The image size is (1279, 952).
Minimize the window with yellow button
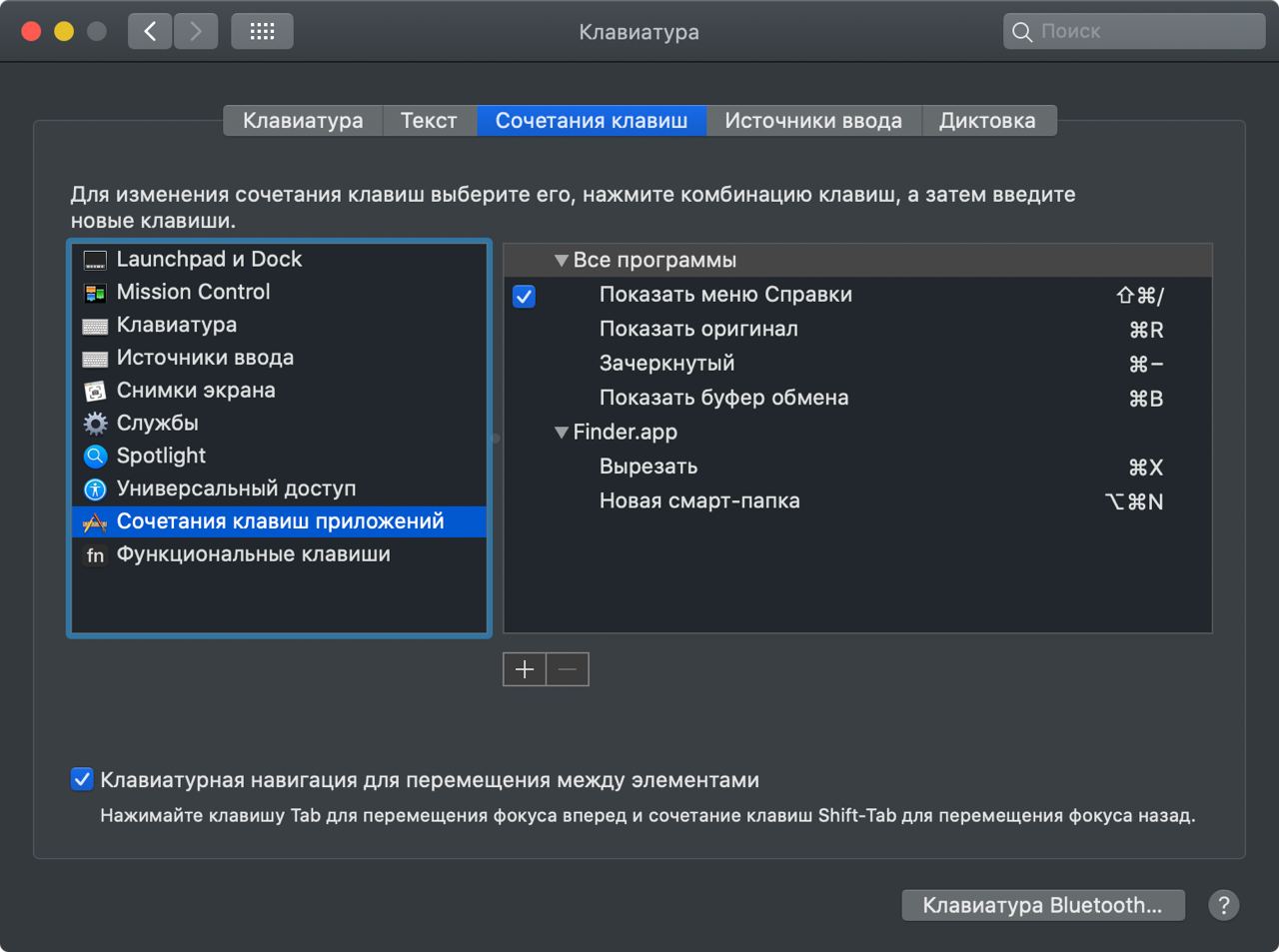click(64, 31)
